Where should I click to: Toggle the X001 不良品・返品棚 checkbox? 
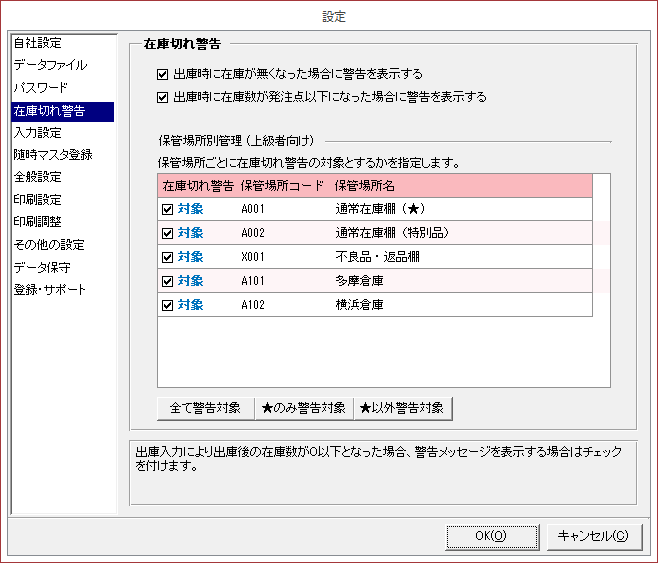pyautogui.click(x=167, y=257)
